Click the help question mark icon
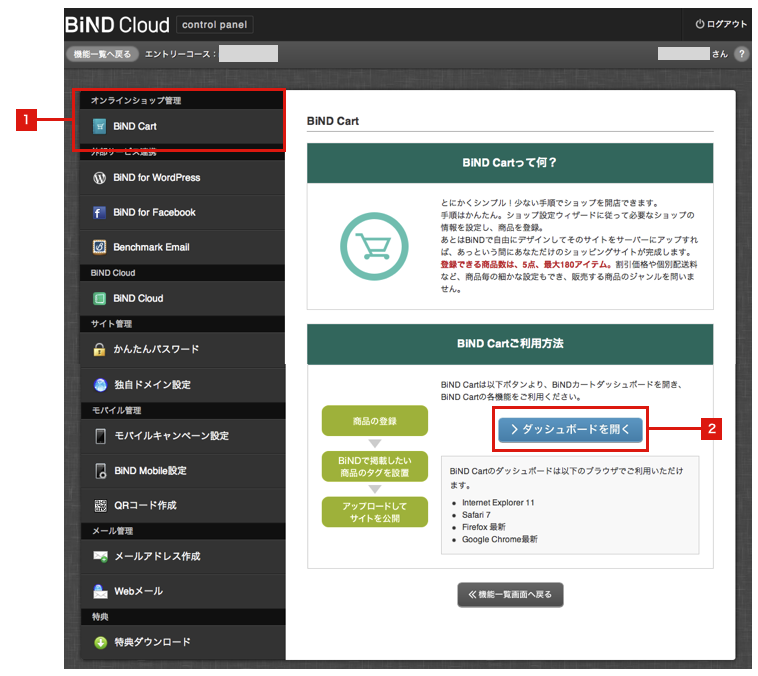The image size is (758, 676). click(x=742, y=54)
